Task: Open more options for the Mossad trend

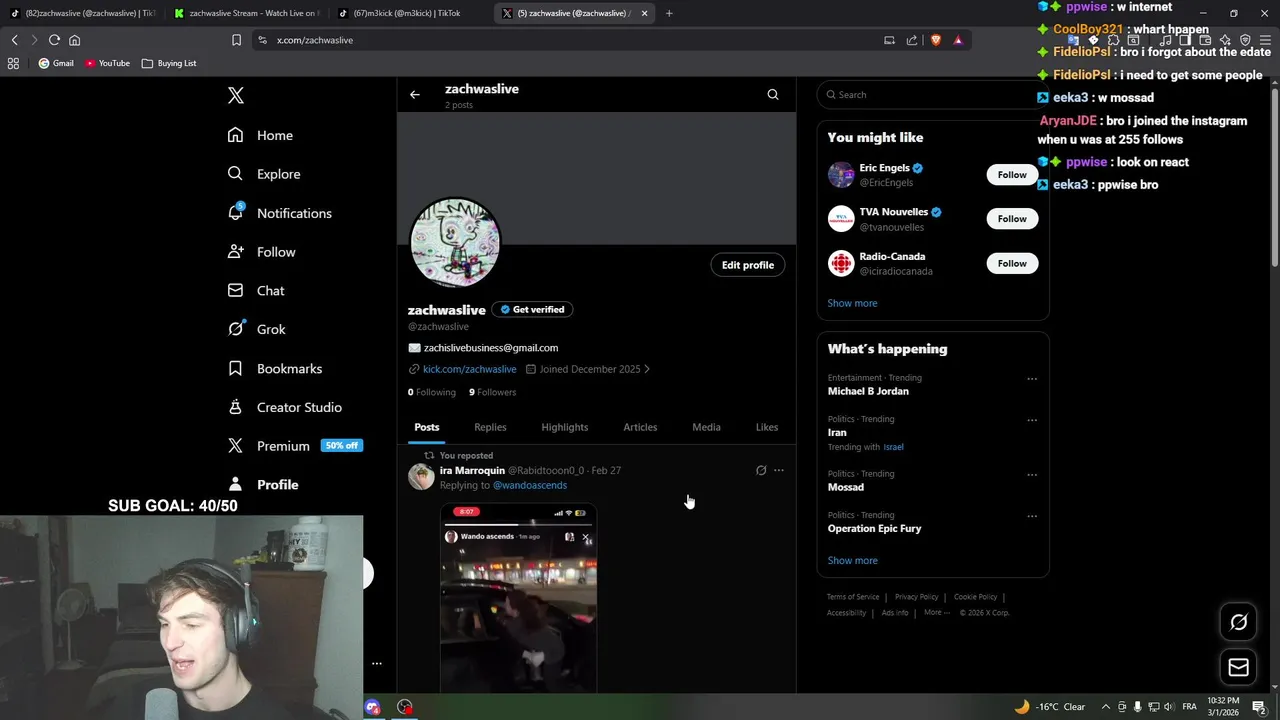Action: click(x=1032, y=475)
